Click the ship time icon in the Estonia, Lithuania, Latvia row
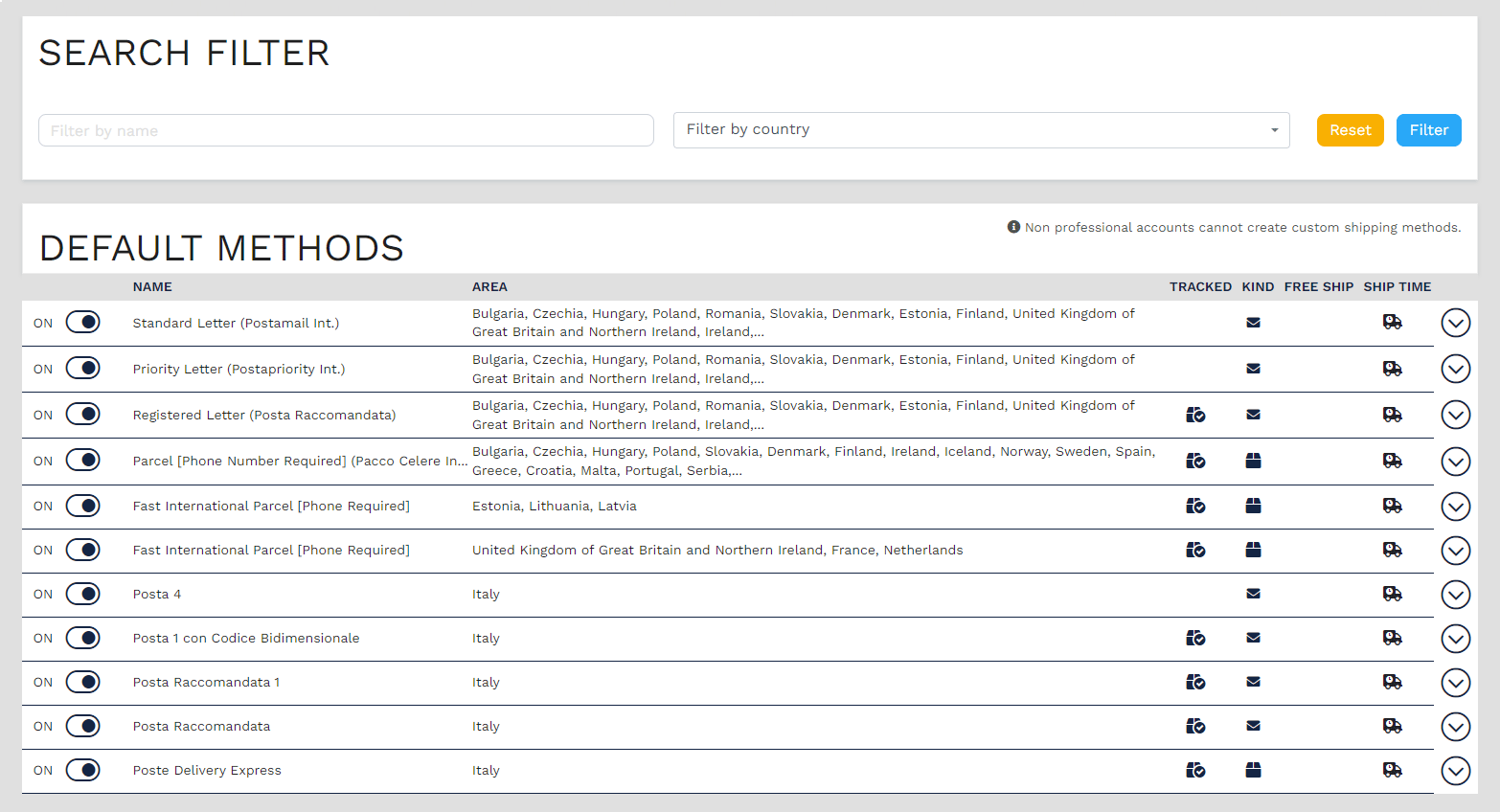Viewport: 1500px width, 812px height. [x=1393, y=506]
